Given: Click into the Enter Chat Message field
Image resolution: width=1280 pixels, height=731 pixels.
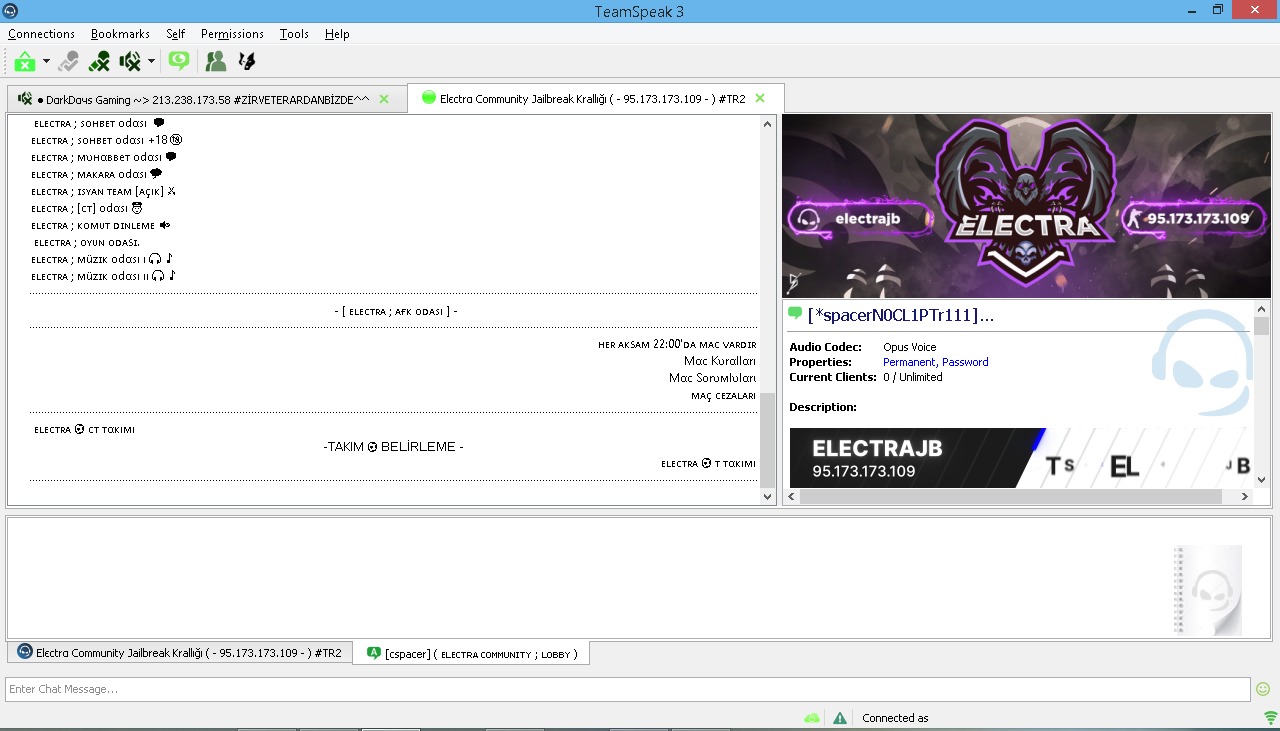Looking at the screenshot, I should pos(628,689).
